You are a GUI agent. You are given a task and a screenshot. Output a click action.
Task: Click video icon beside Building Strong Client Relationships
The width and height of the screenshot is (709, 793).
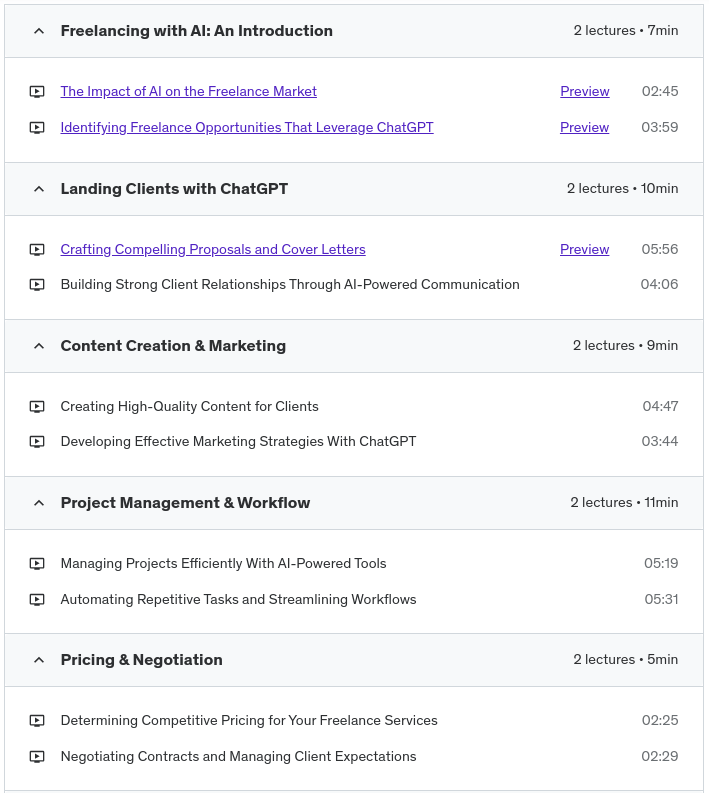point(37,285)
